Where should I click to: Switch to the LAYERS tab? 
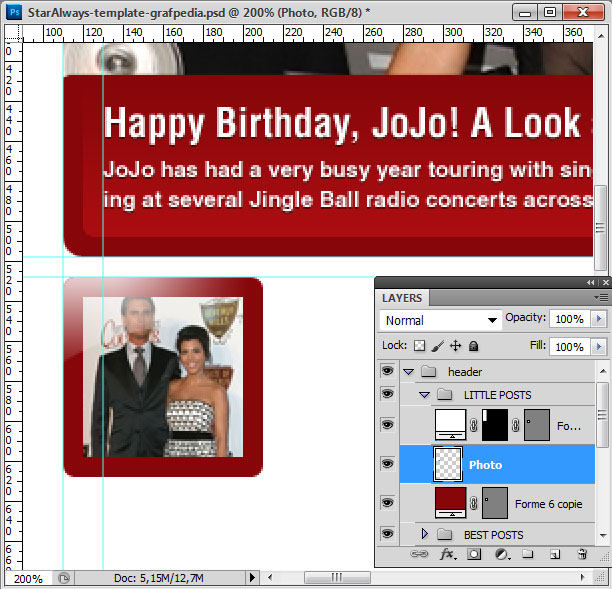[402, 298]
